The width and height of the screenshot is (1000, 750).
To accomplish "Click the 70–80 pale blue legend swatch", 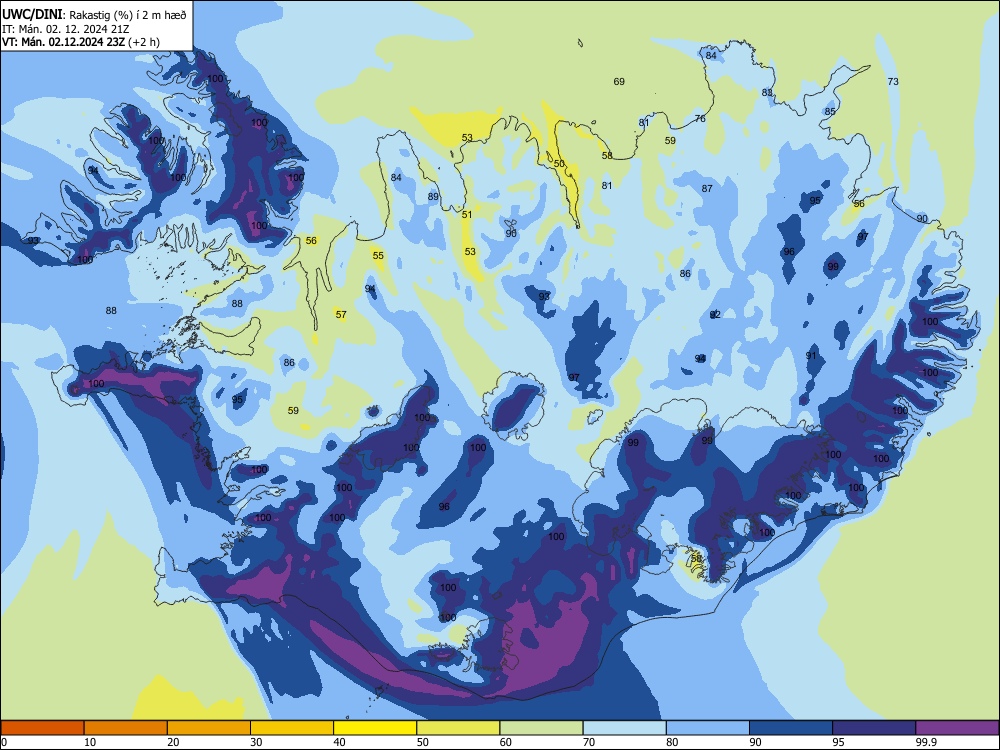I will [x=624, y=728].
